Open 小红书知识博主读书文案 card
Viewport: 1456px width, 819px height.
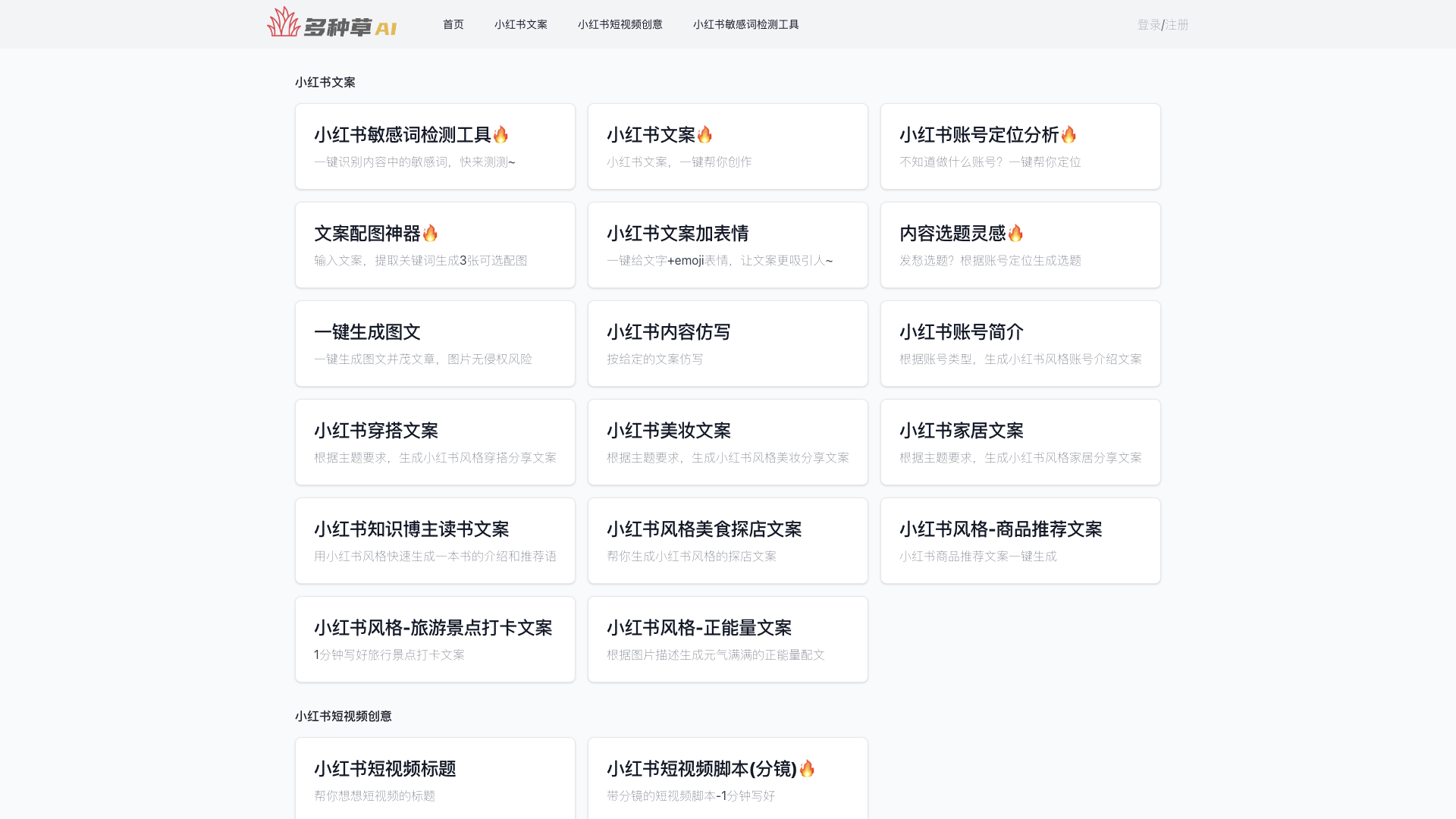(435, 541)
